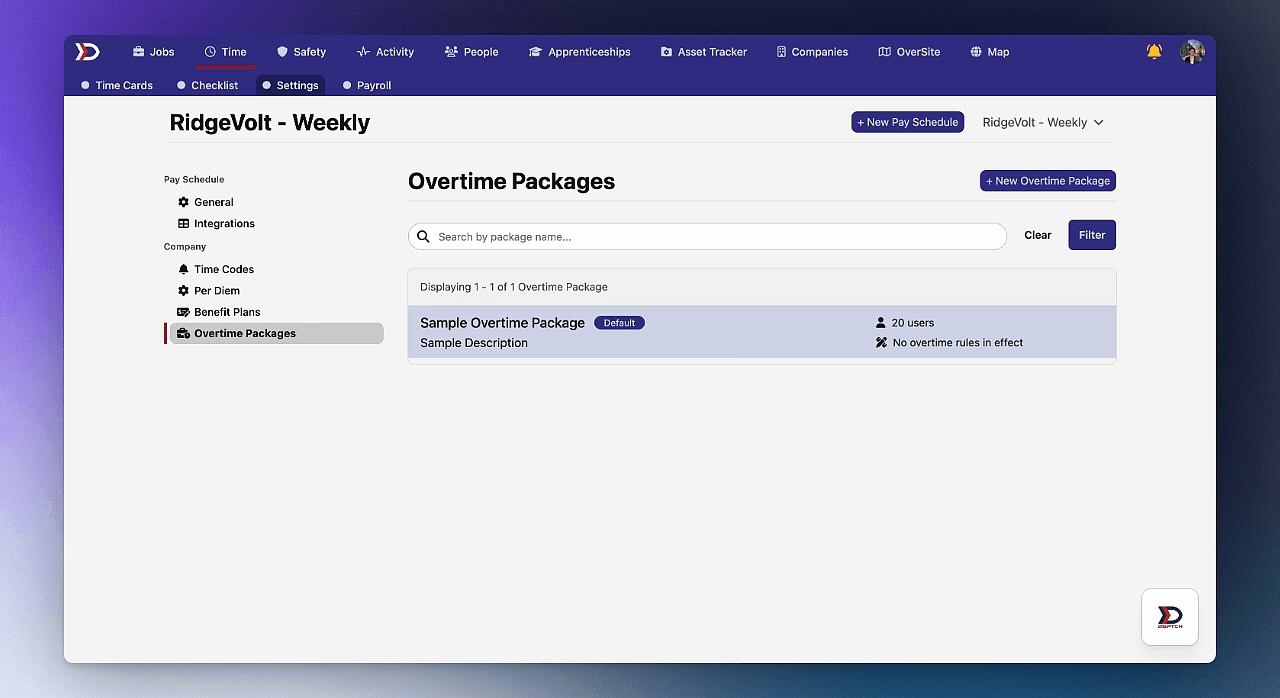
Task: Switch to the Time Cards tab
Action: point(117,85)
